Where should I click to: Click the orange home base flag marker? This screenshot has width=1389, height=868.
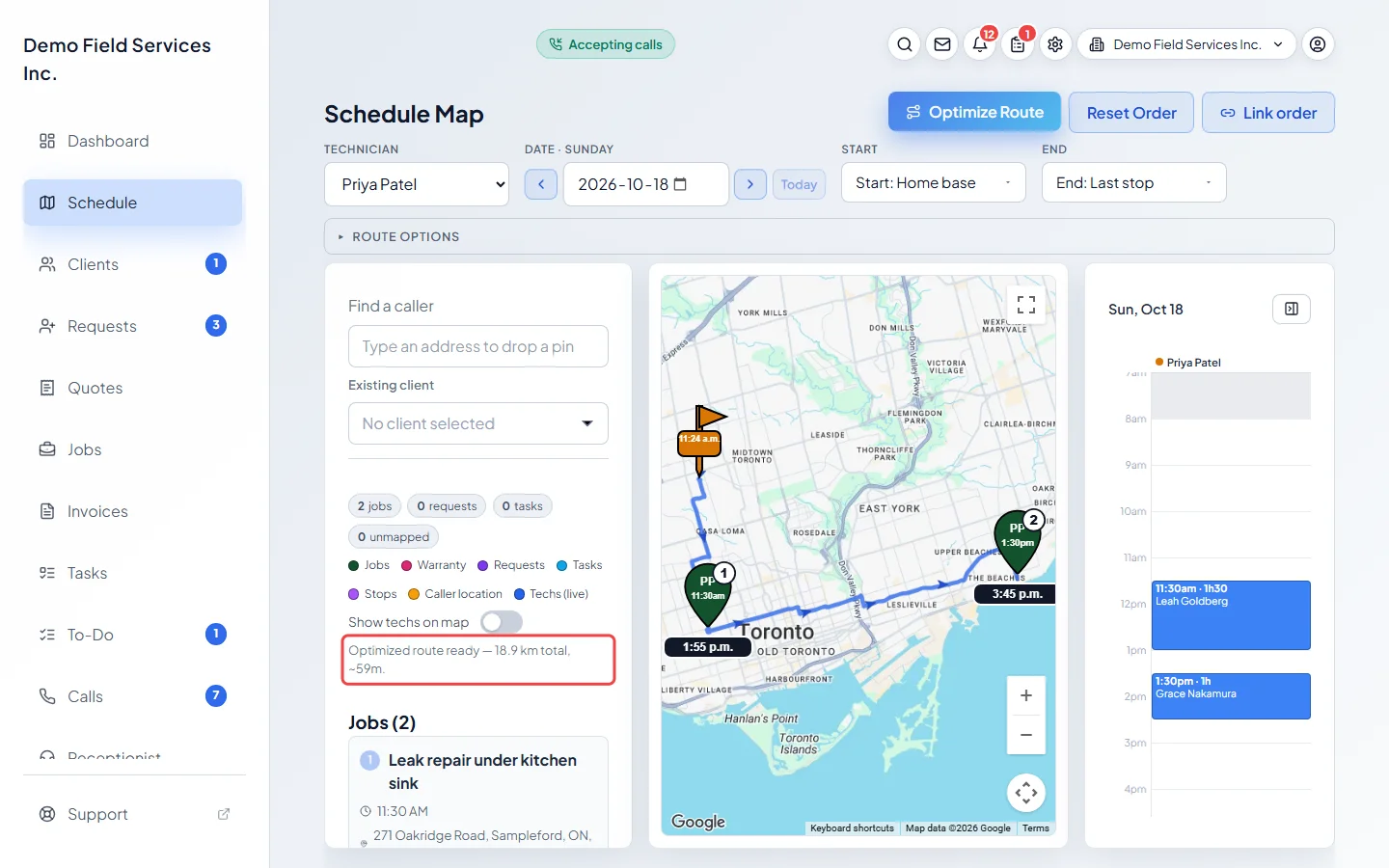[701, 440]
